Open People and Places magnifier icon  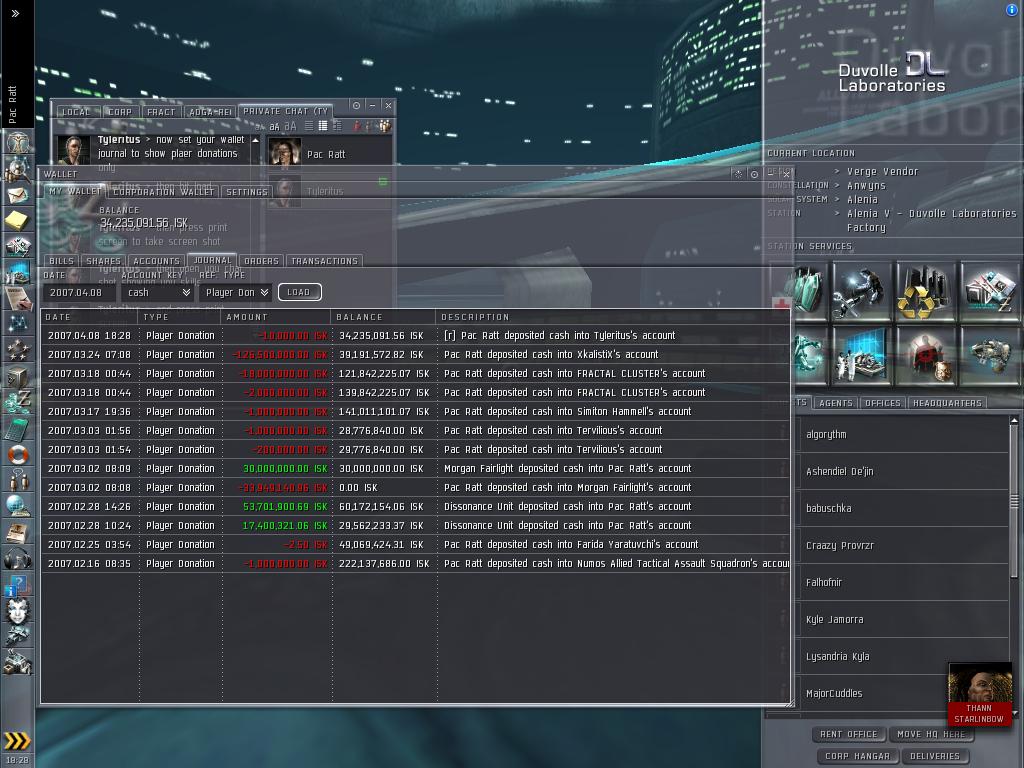[18, 169]
